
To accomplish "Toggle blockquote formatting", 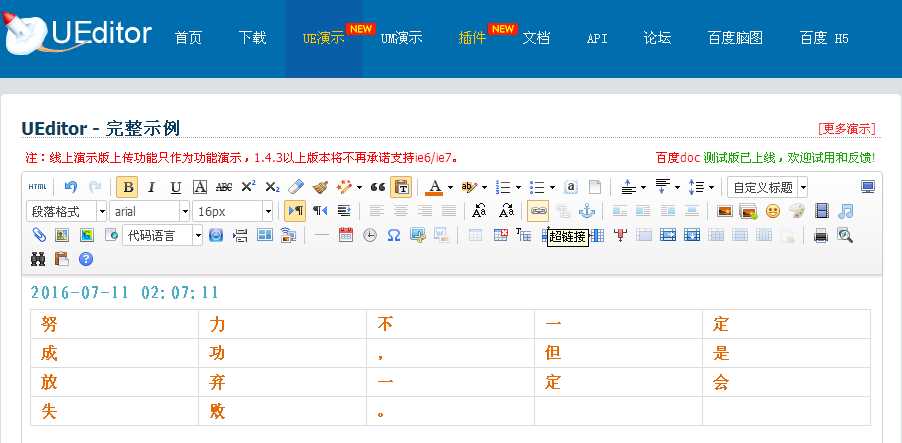I will point(378,187).
